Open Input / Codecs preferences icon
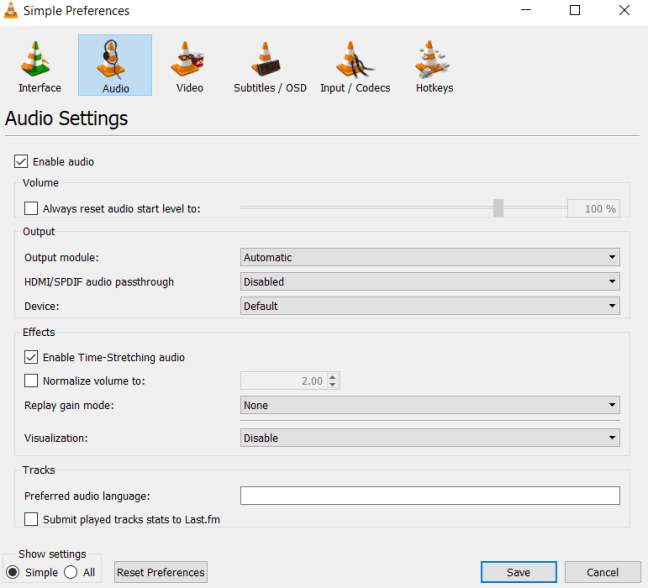648x588 pixels. click(354, 60)
